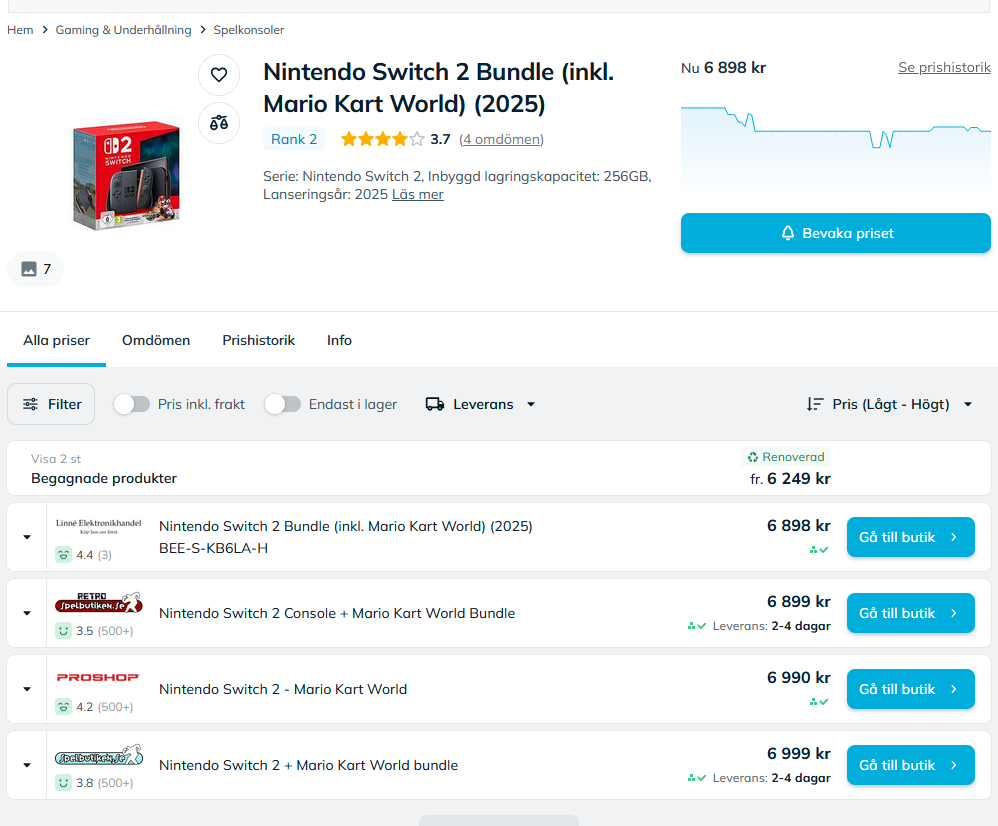Click the compare scales icon
The image size is (998, 826).
(219, 123)
